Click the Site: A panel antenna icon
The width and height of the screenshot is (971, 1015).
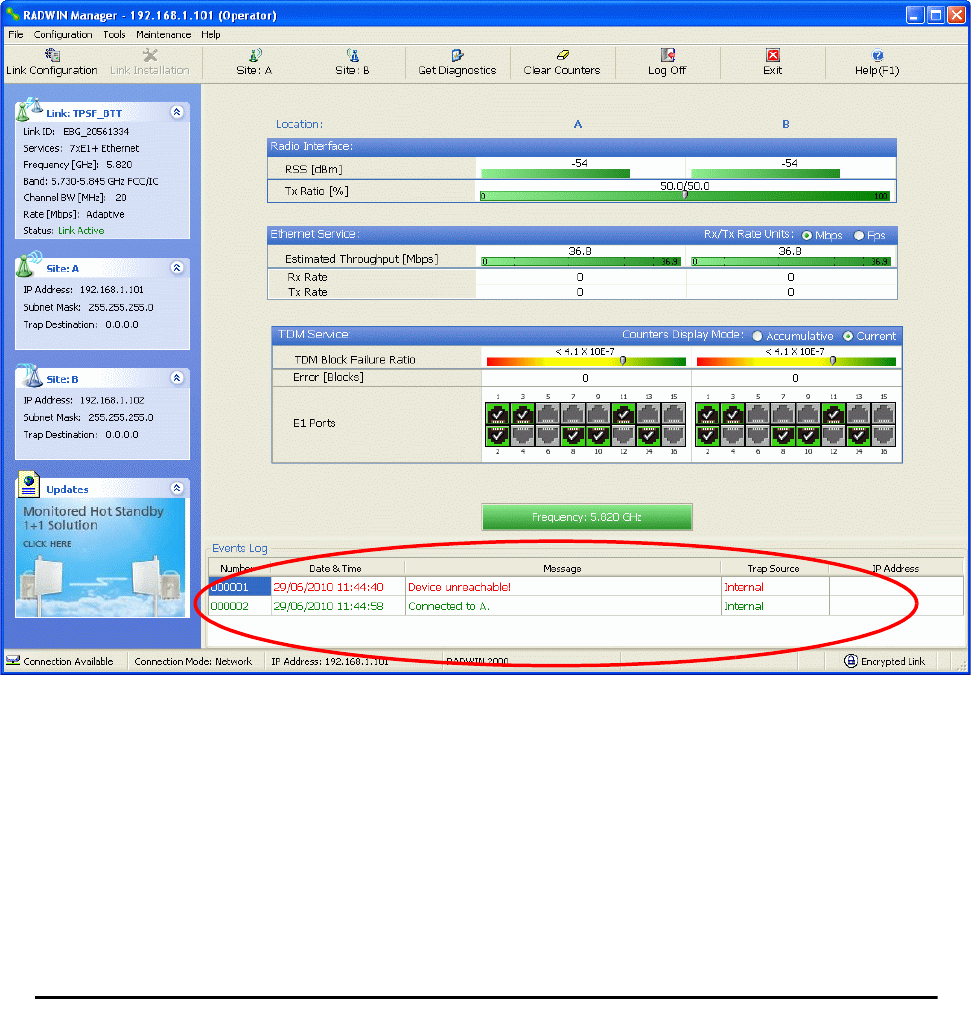click(x=29, y=264)
